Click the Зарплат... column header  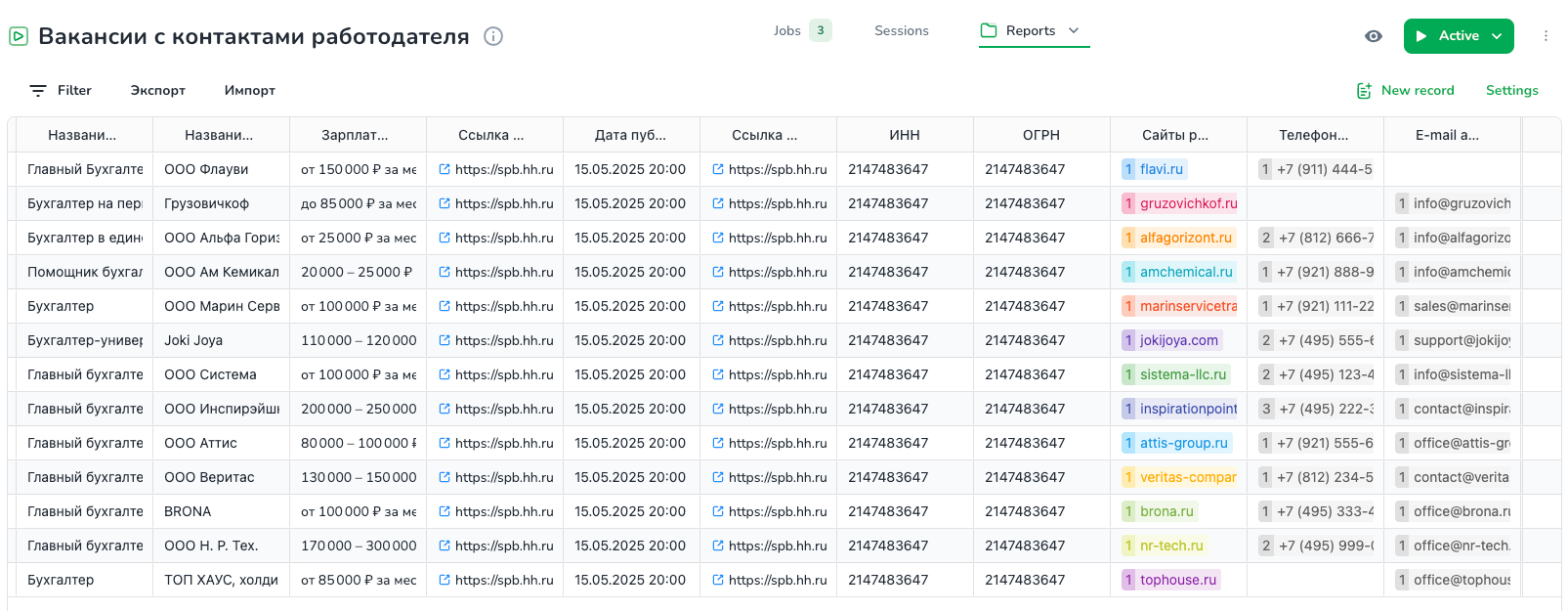(x=358, y=135)
